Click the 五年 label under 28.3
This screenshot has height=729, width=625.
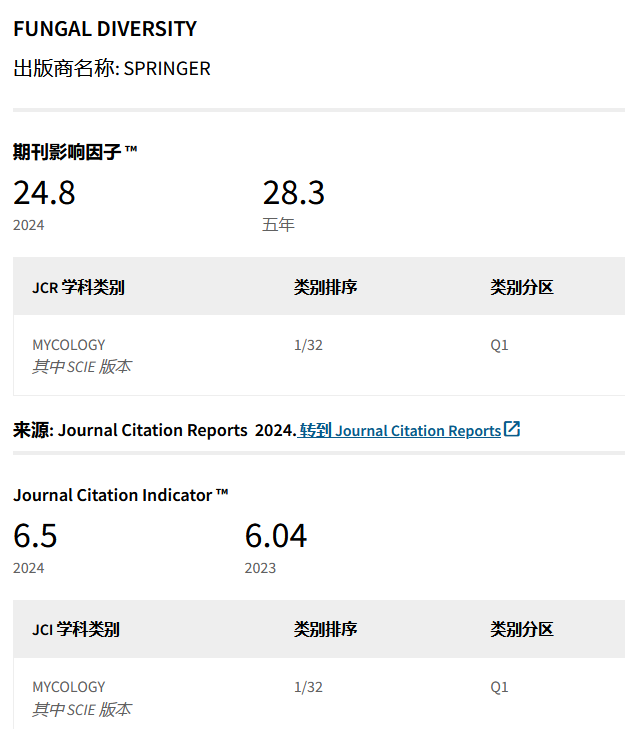point(278,225)
